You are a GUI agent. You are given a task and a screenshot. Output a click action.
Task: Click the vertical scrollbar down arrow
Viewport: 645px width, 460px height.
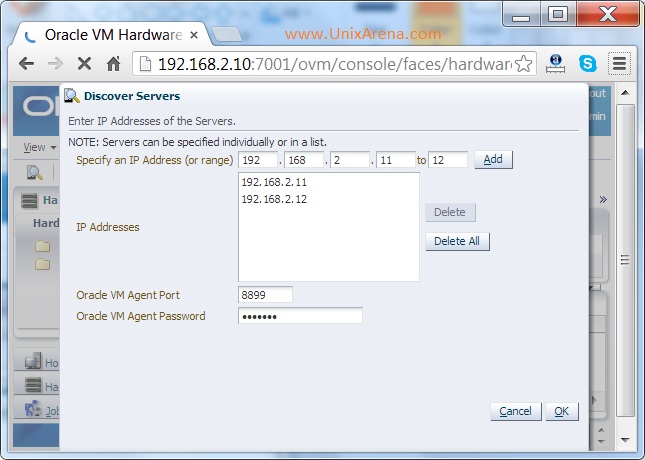pyautogui.click(x=625, y=440)
